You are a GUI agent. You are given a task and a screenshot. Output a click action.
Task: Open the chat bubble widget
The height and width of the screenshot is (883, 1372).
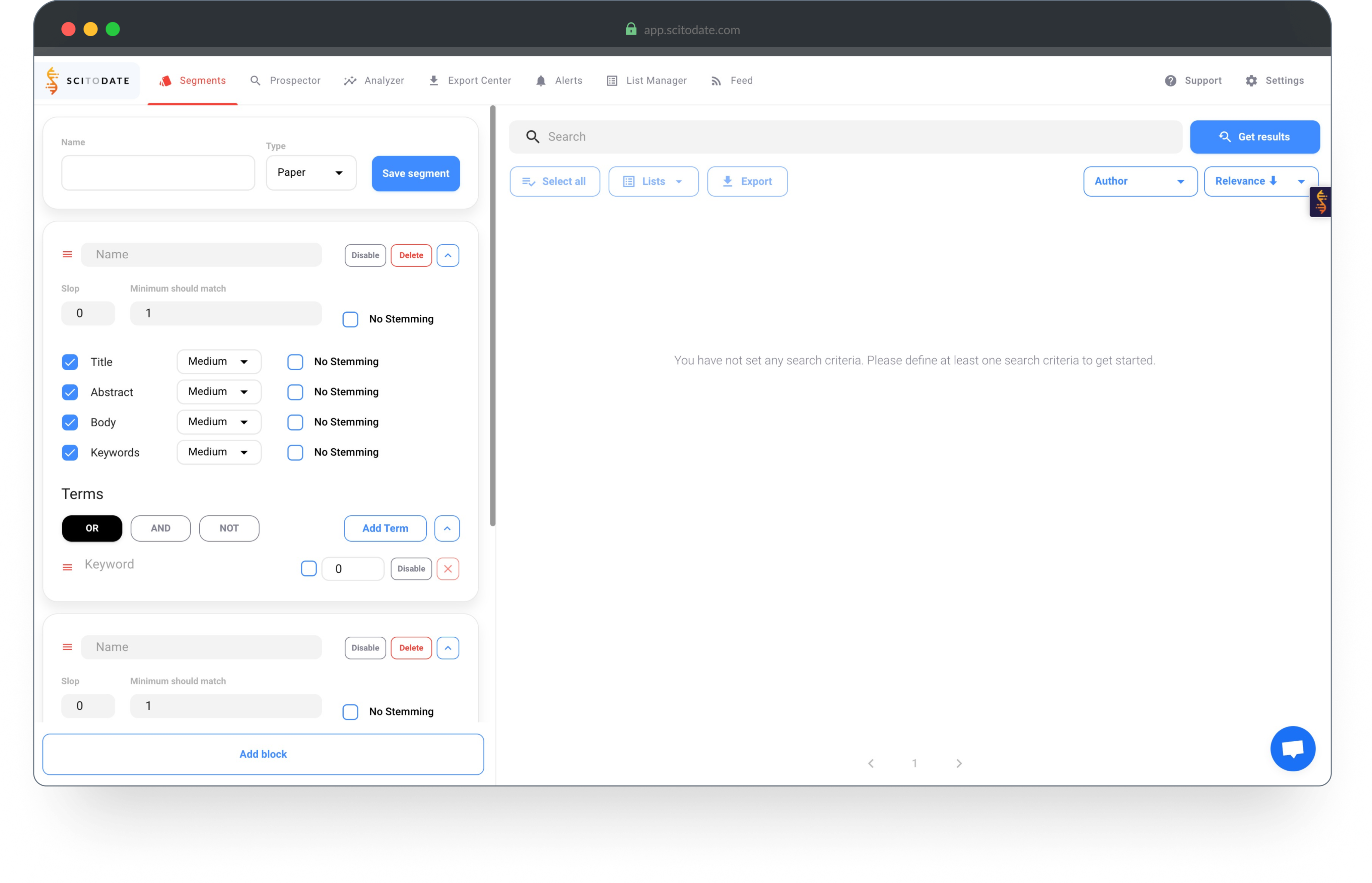tap(1292, 748)
